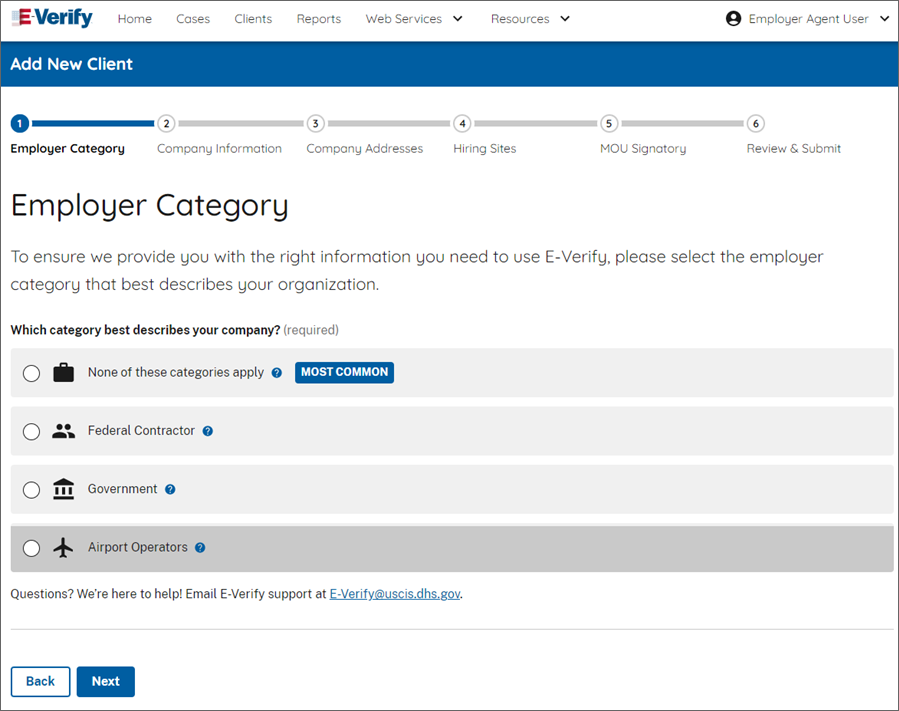Click step 4 Hiring Sites indicator
Viewport: 899px width, 711px height.
(x=462, y=123)
